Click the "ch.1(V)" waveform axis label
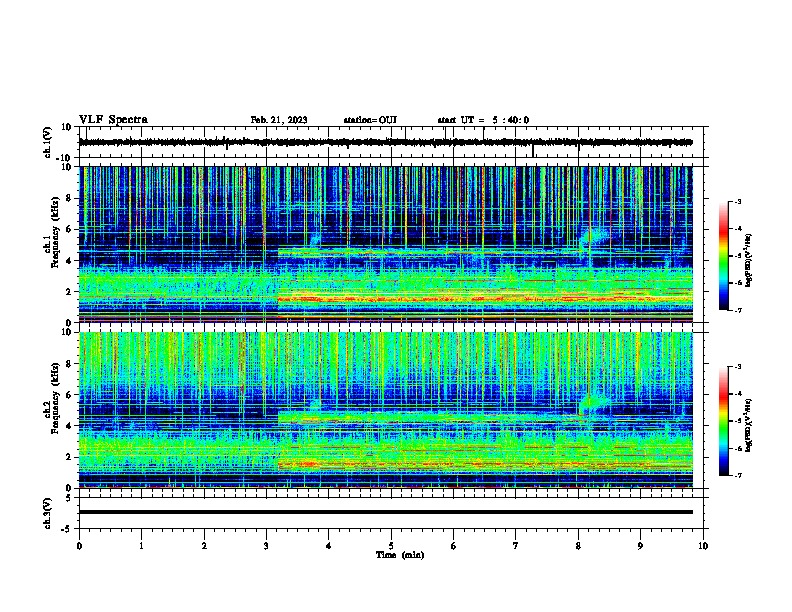The width and height of the screenshot is (792, 612). click(x=48, y=142)
